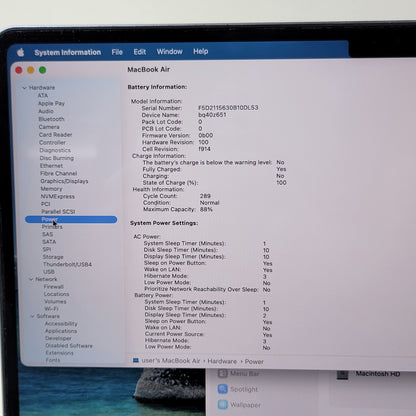Click user's MacBook Air in path bar
Viewport: 416px width, 416px height.
coord(171,361)
